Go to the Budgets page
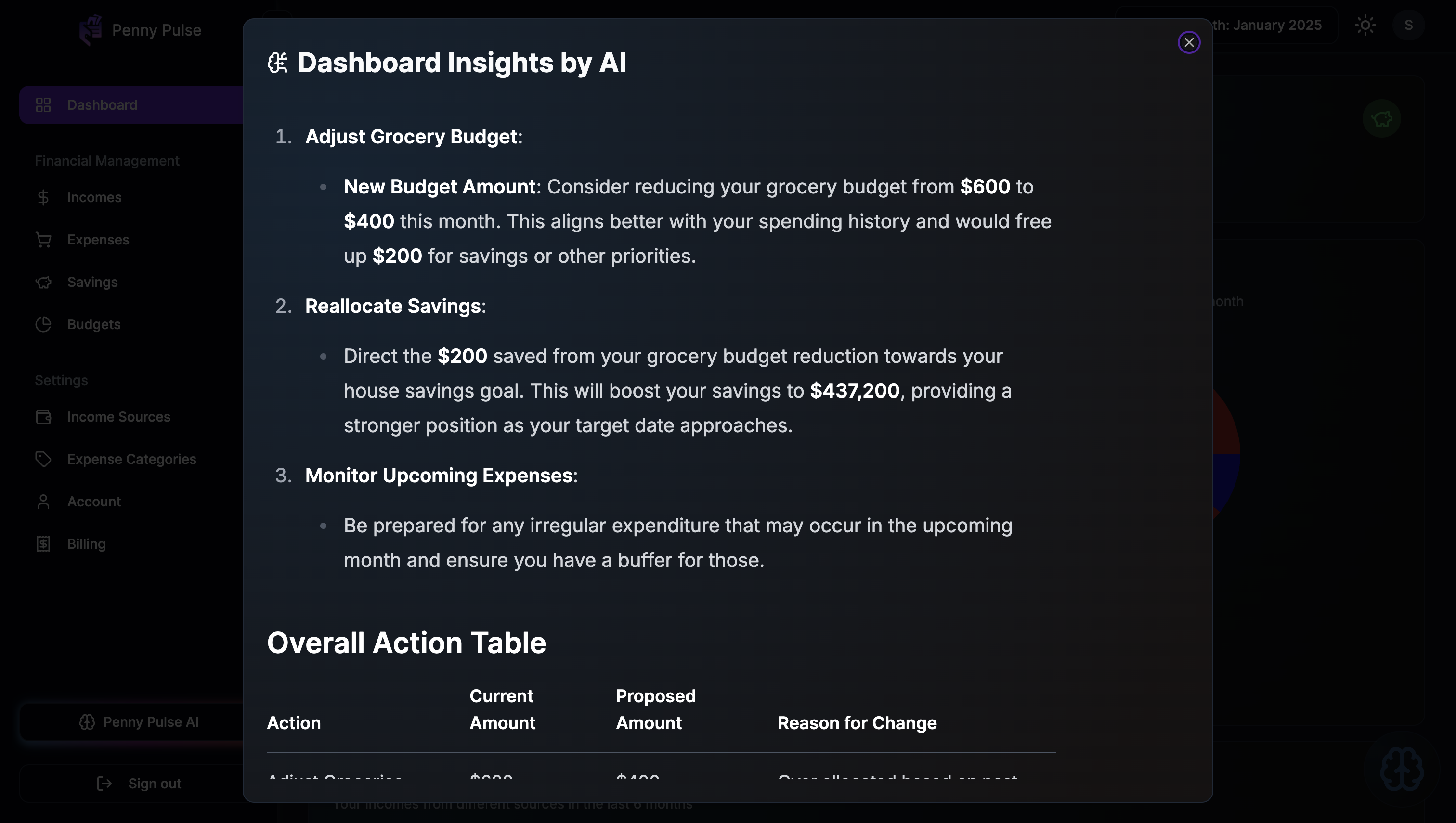1456x823 pixels. pyautogui.click(x=94, y=324)
